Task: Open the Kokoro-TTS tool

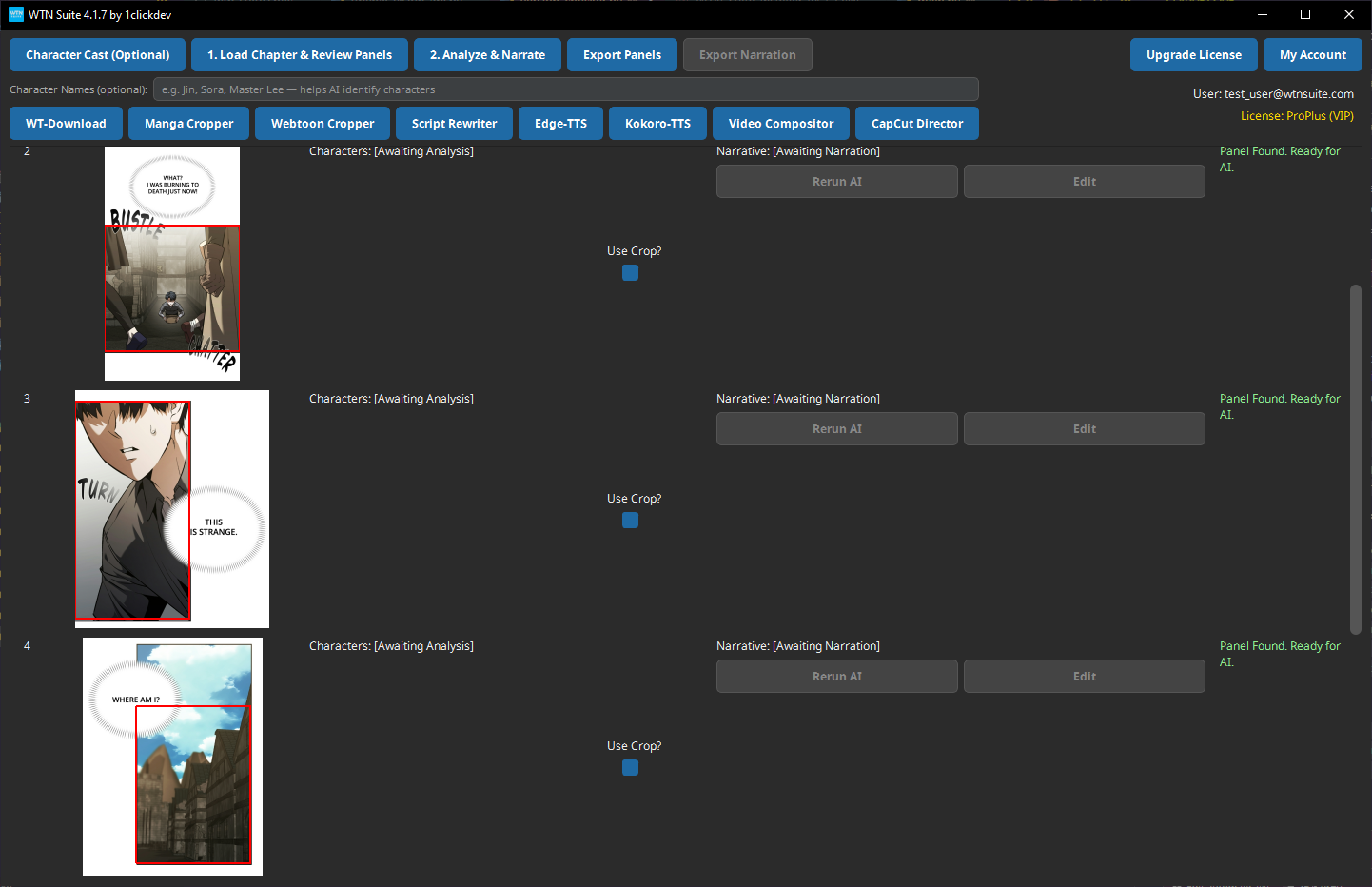Action: (x=657, y=123)
